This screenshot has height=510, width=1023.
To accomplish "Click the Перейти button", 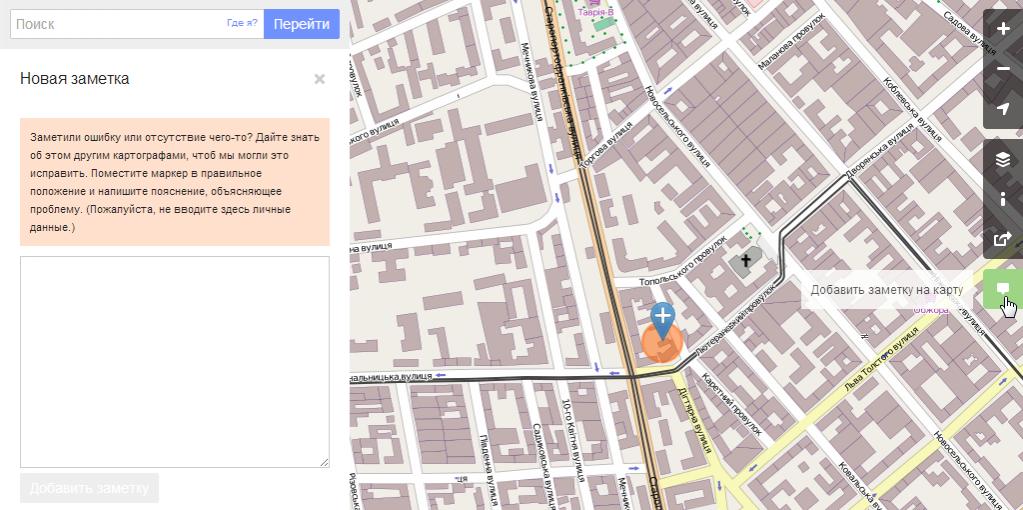I will (301, 24).
